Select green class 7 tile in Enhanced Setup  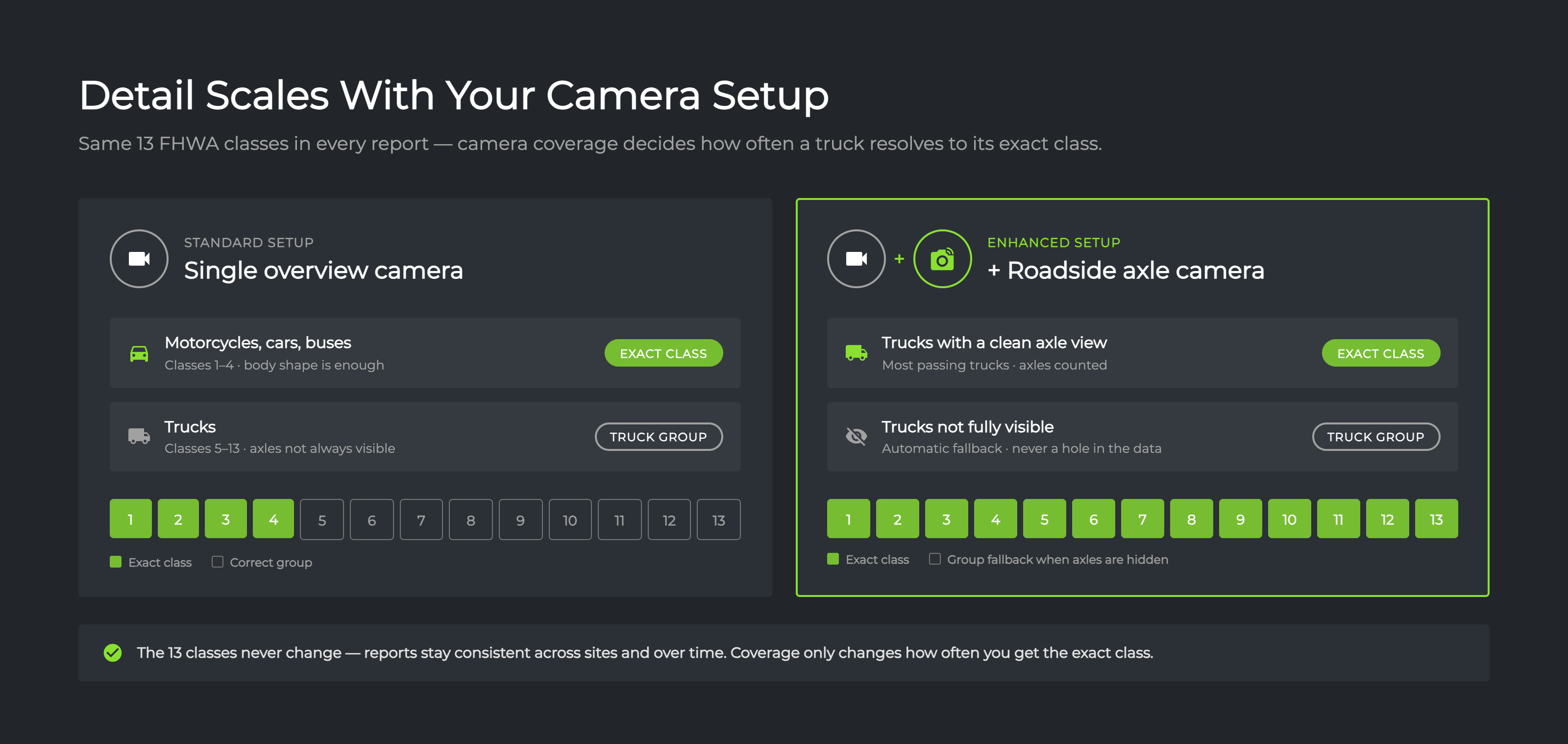(1143, 519)
